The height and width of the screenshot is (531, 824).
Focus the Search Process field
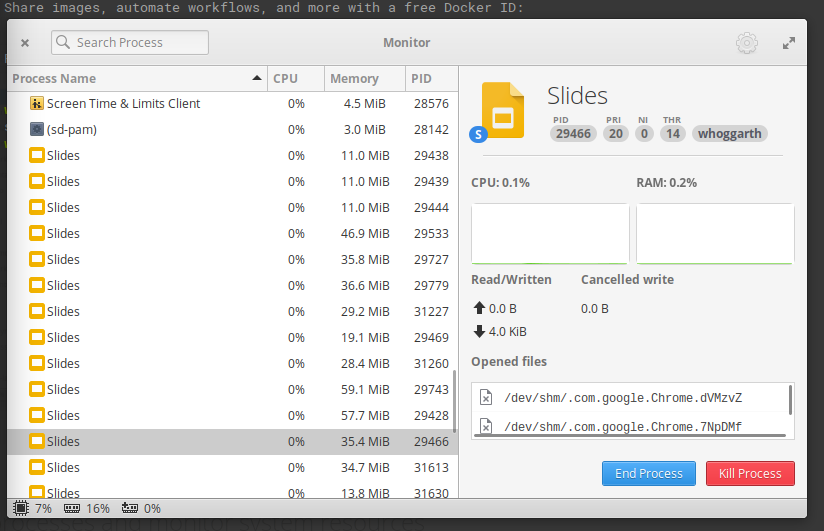point(130,43)
